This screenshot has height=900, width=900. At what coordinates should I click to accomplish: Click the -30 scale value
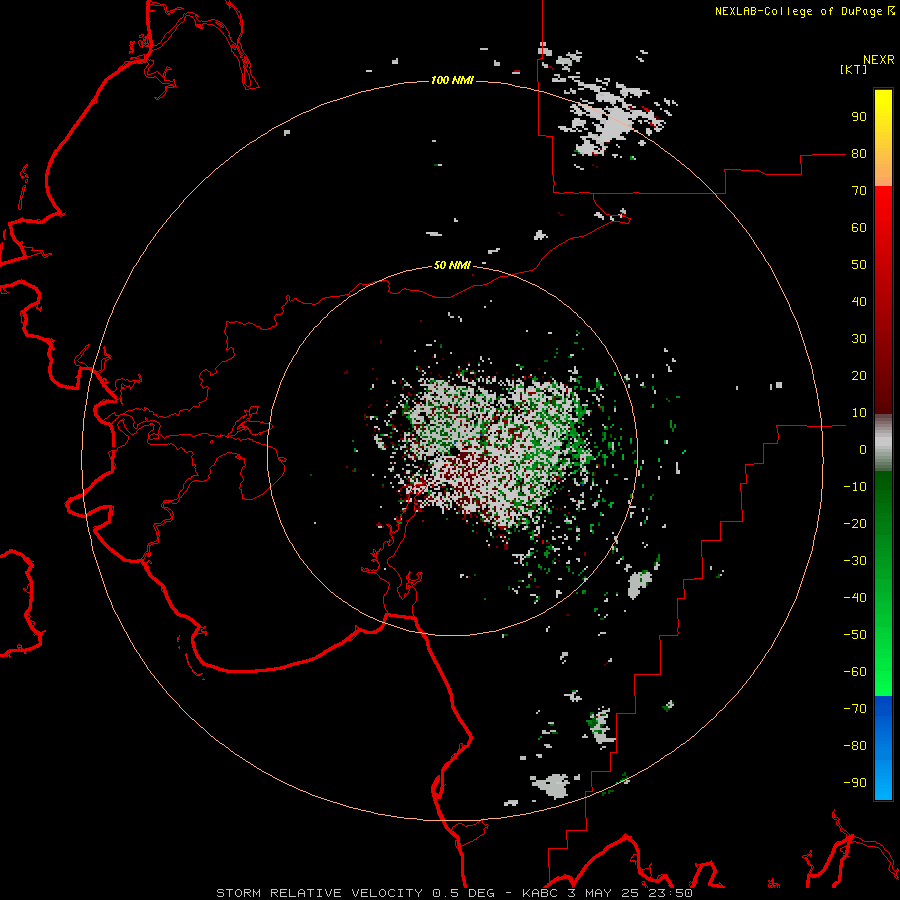coord(855,561)
